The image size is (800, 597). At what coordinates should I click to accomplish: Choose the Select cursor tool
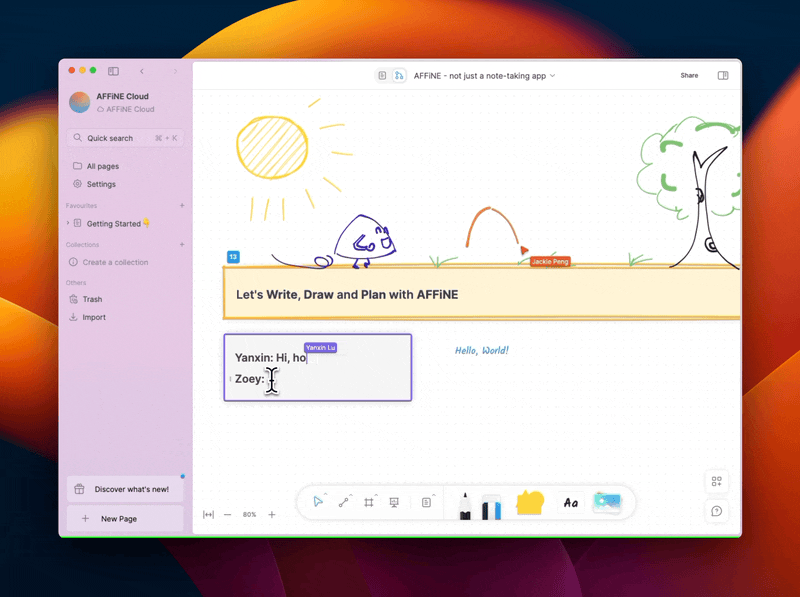pos(318,502)
